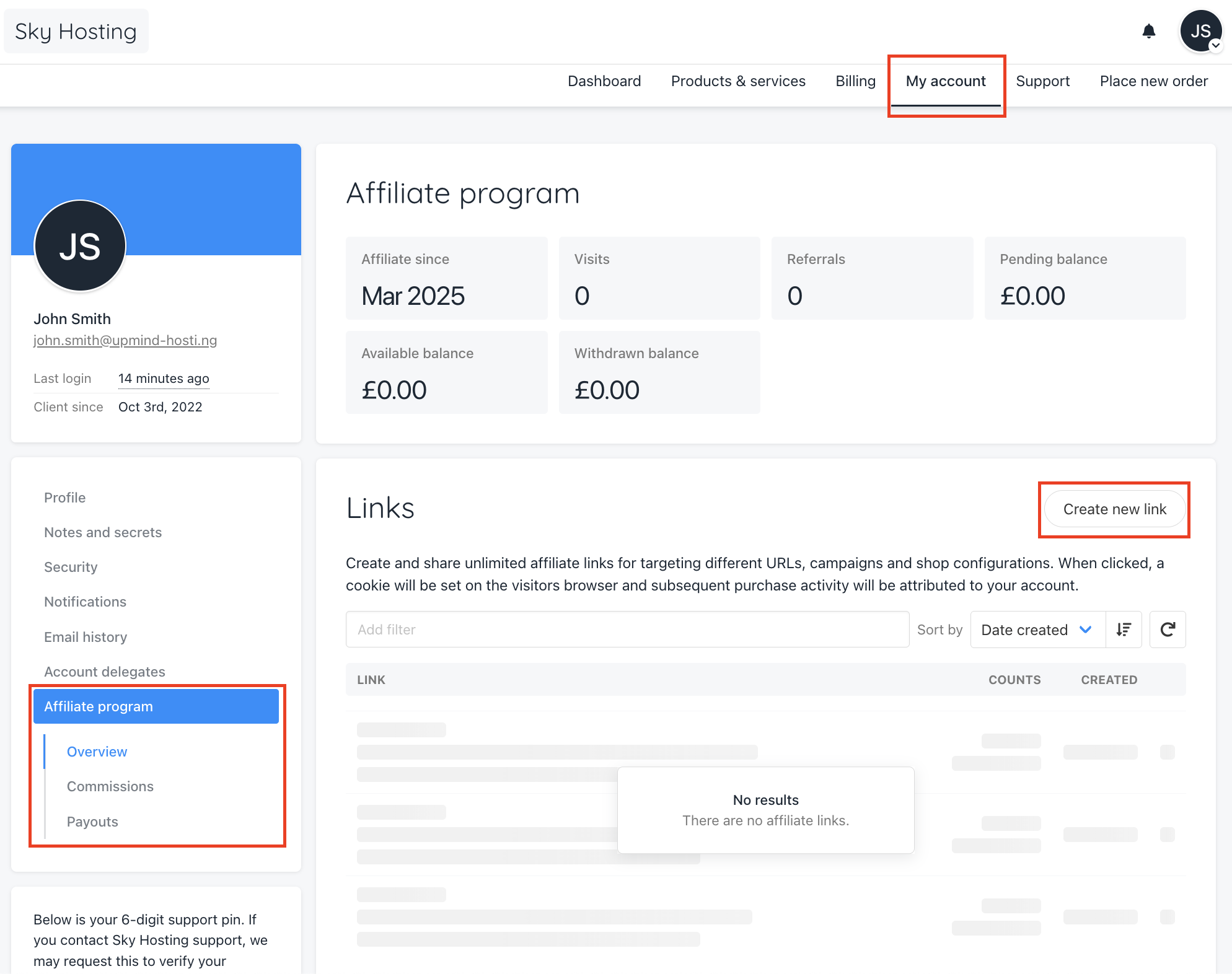Screen dimensions: 1232x974
Task: Go to Security settings in sidebar
Action: [71, 567]
